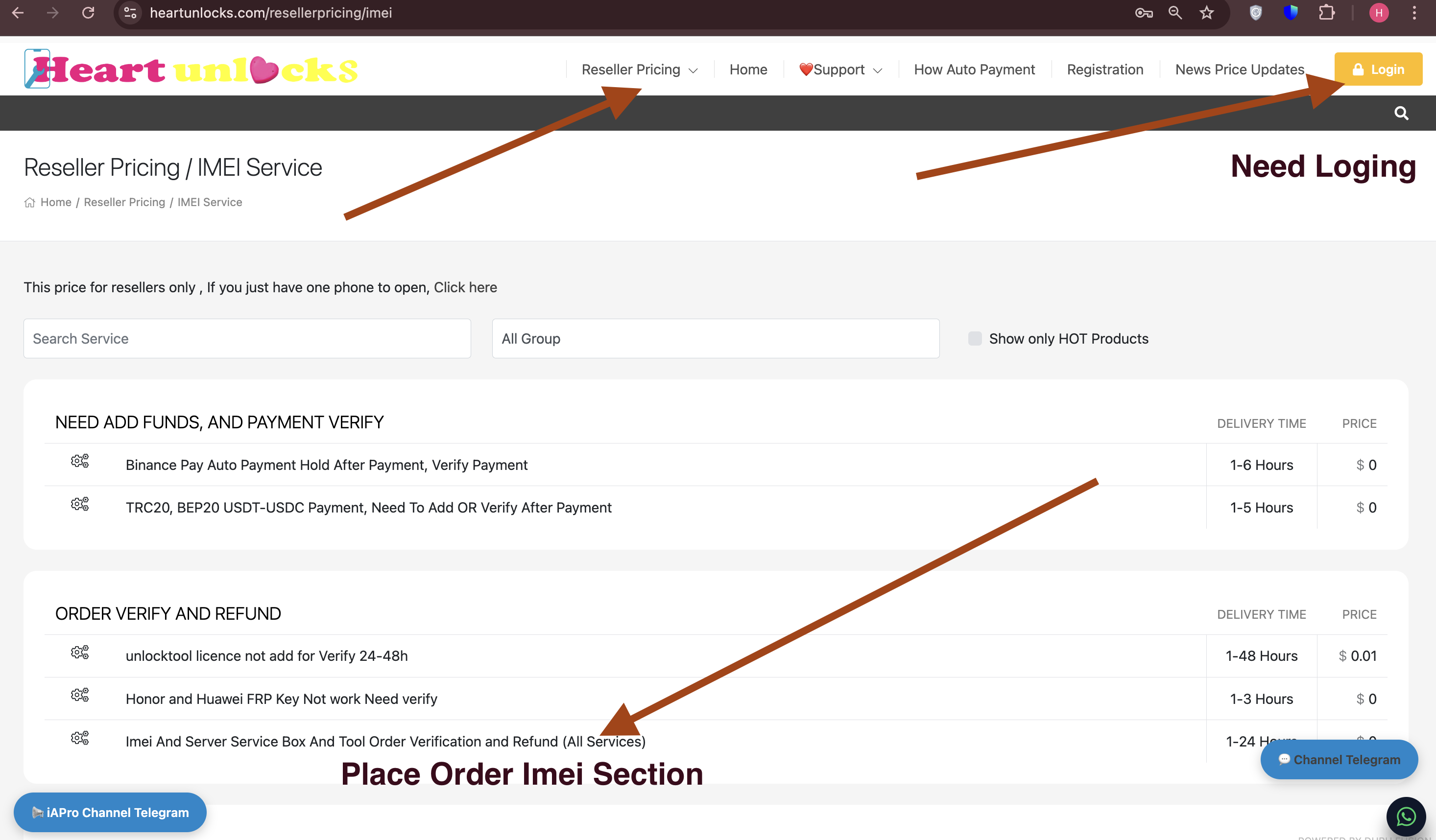This screenshot has height=840, width=1436.
Task: Click the search icon in dark bar
Action: 1401,114
